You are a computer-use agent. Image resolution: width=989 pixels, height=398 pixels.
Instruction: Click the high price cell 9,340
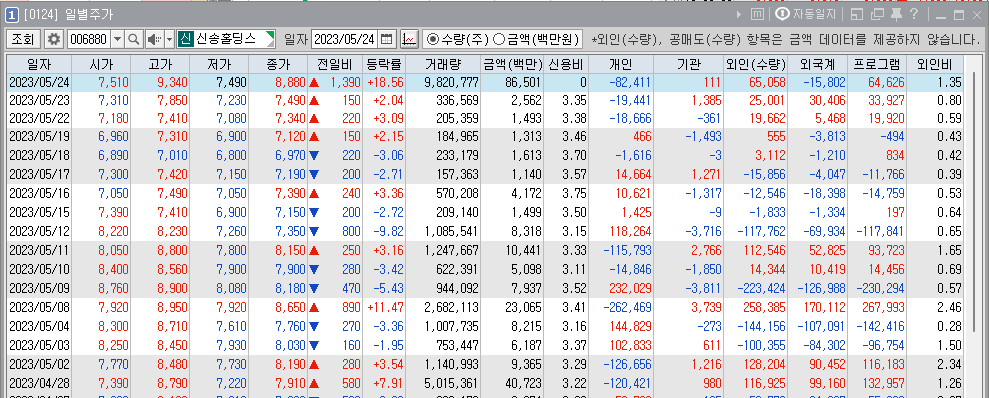(x=161, y=83)
